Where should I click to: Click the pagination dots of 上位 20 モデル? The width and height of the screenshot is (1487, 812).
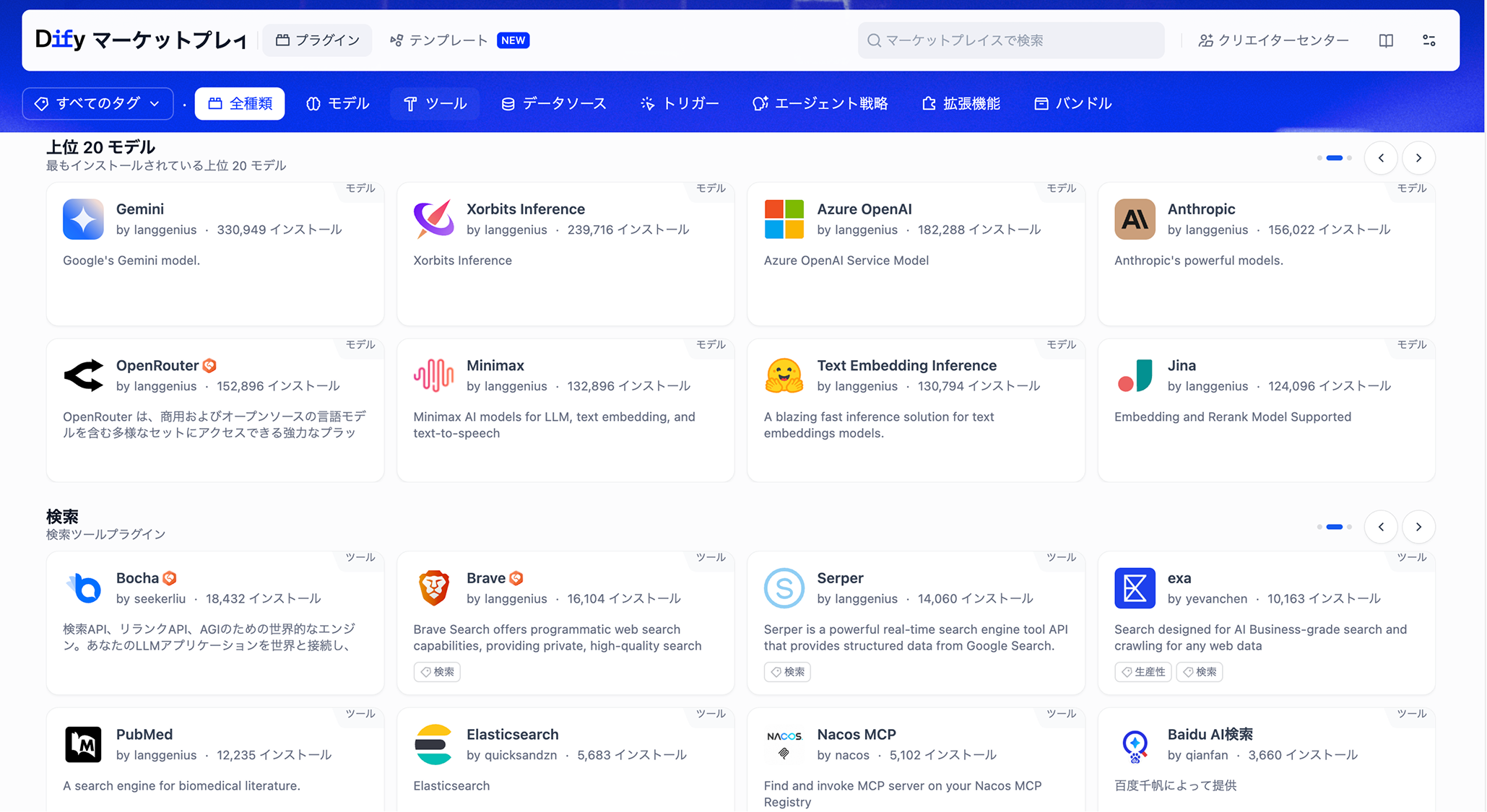coord(1335,158)
